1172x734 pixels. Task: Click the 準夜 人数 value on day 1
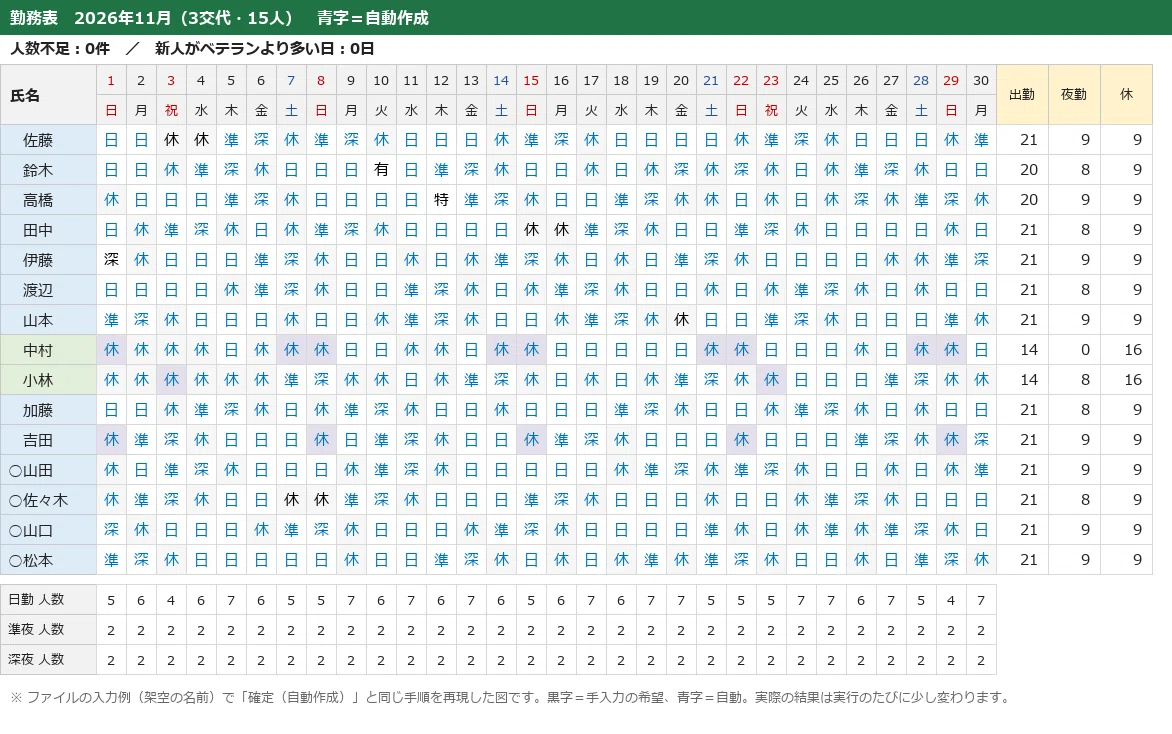click(111, 630)
